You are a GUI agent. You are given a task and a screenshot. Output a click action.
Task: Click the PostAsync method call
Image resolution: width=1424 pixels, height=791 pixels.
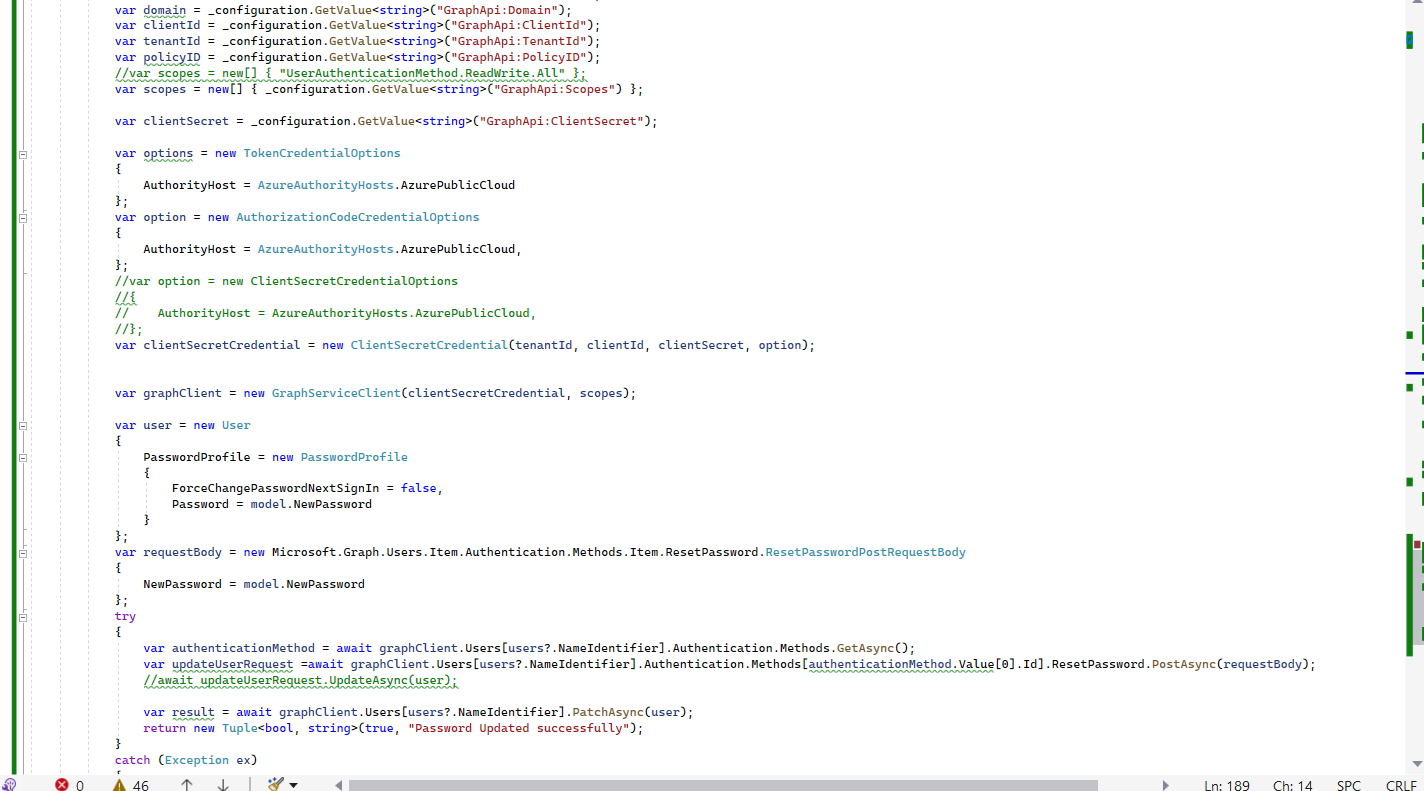click(x=1183, y=664)
